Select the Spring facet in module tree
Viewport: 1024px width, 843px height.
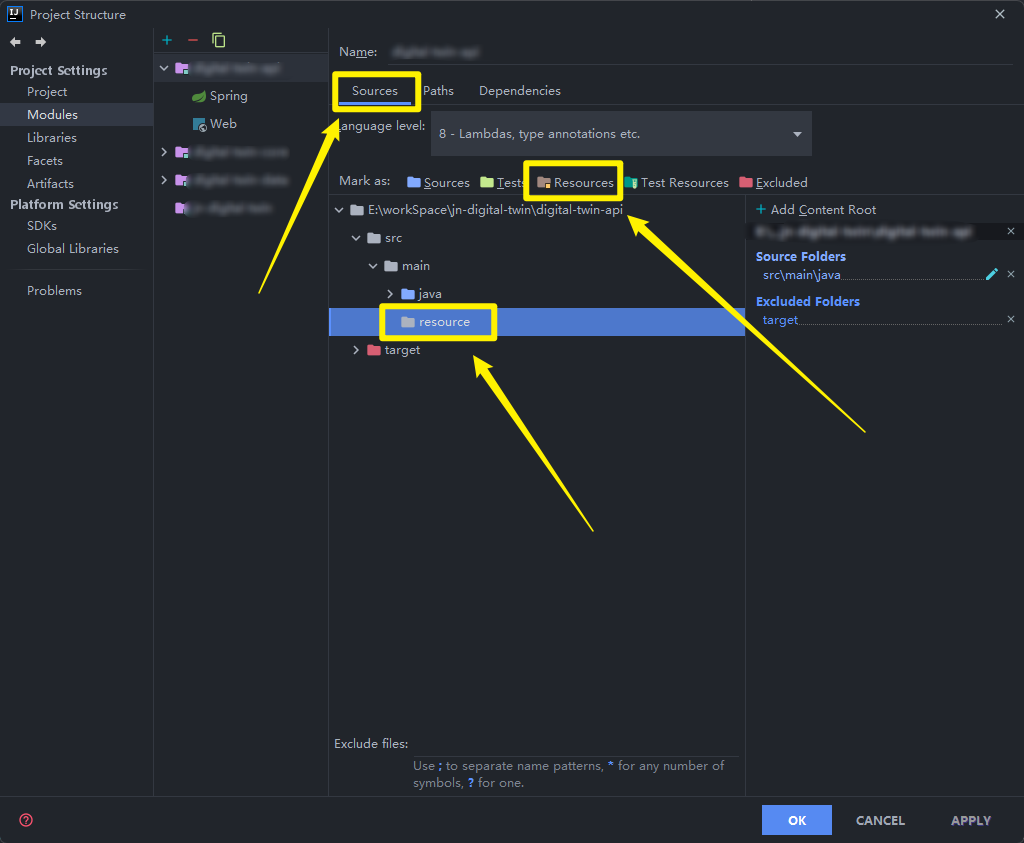[x=228, y=96]
